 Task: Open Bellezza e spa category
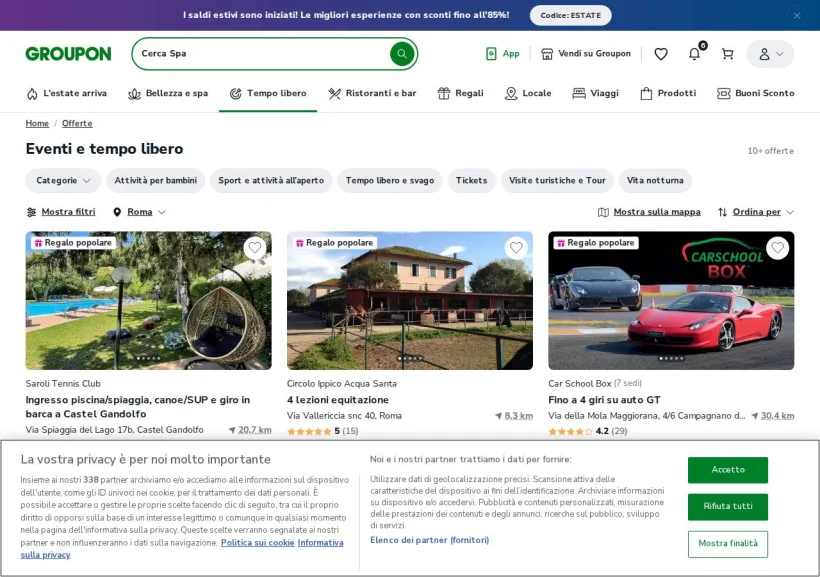coord(168,93)
